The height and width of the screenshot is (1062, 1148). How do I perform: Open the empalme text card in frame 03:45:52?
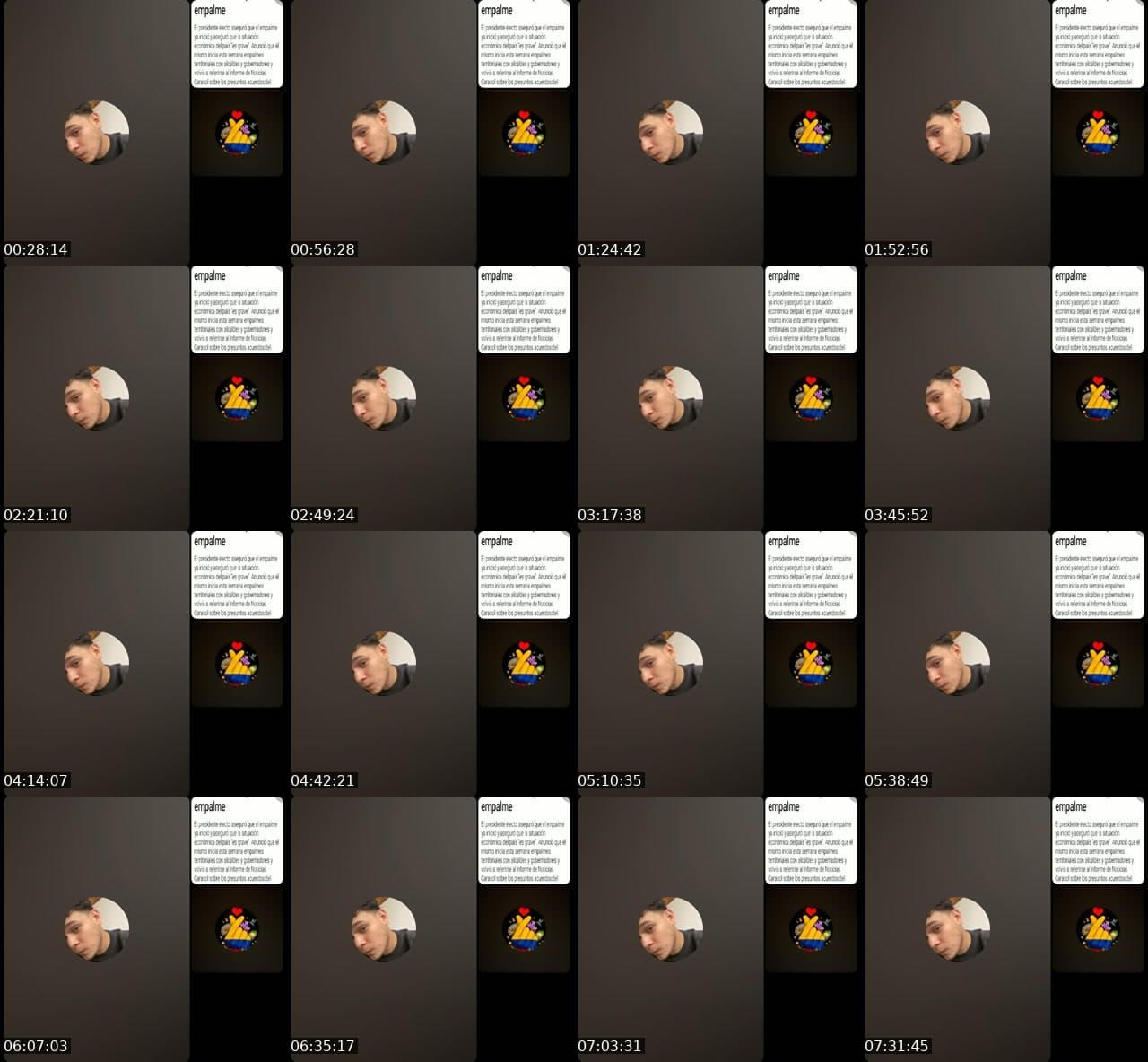point(1098,309)
